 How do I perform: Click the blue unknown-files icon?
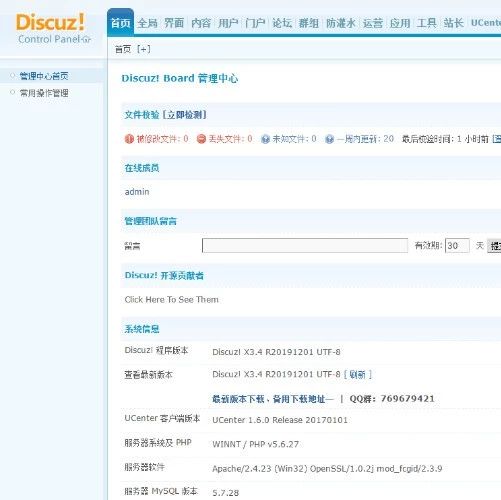click(265, 139)
